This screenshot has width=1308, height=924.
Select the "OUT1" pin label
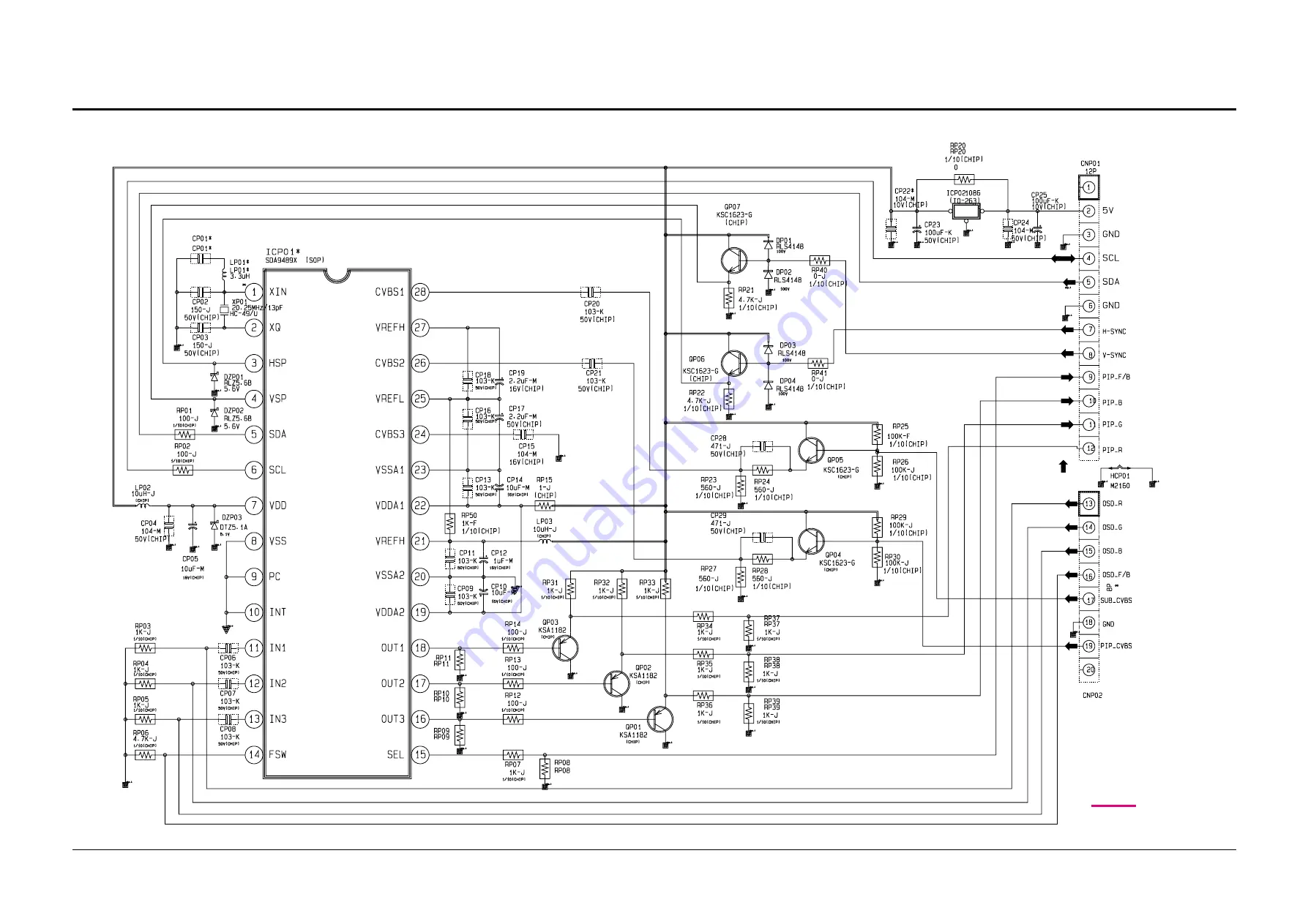[393, 647]
